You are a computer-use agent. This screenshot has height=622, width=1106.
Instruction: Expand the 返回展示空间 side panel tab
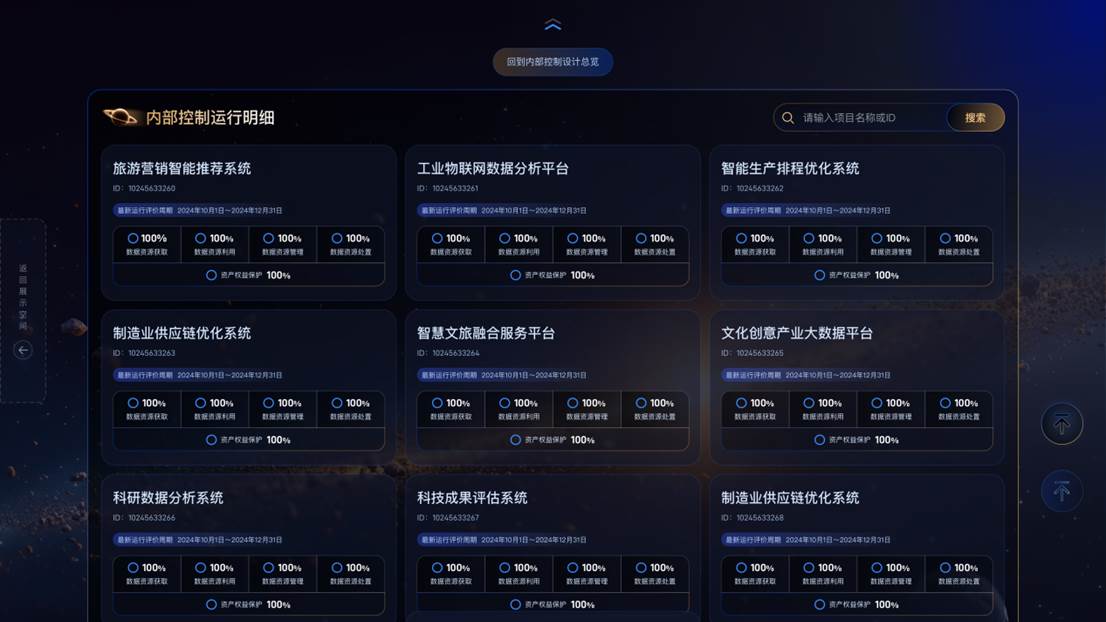click(x=23, y=298)
